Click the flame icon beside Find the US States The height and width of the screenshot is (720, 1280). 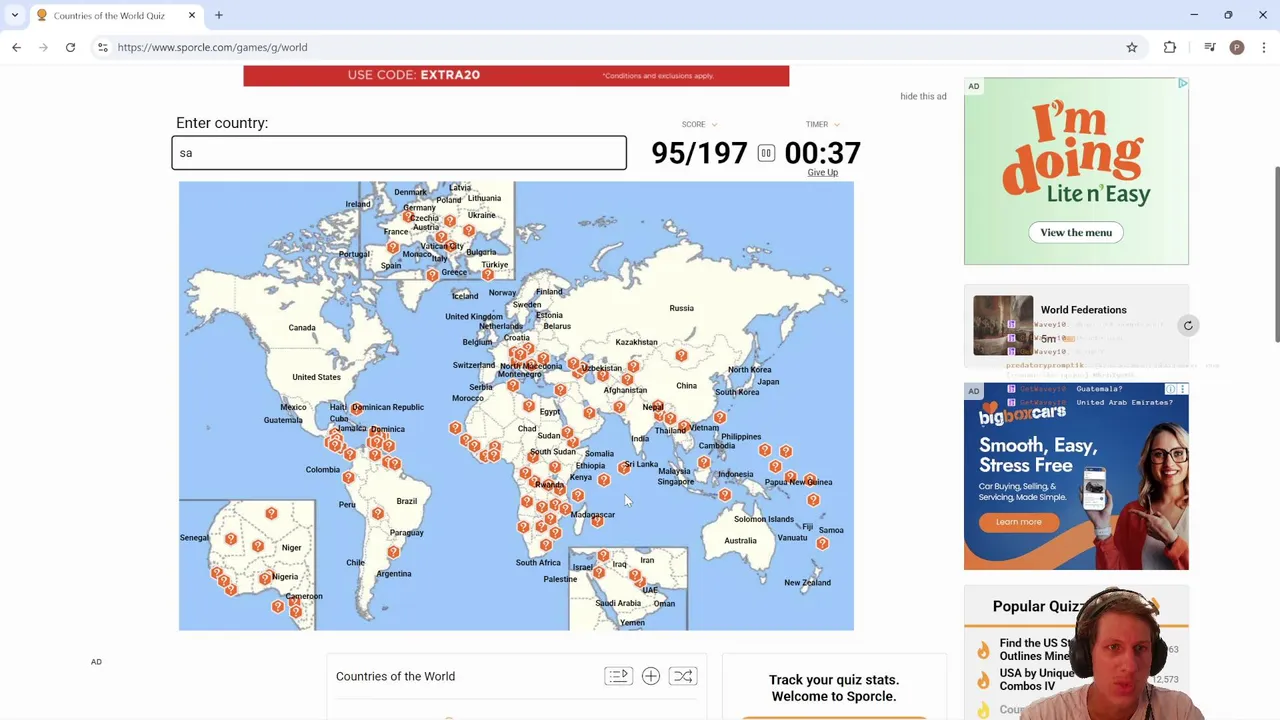[983, 649]
